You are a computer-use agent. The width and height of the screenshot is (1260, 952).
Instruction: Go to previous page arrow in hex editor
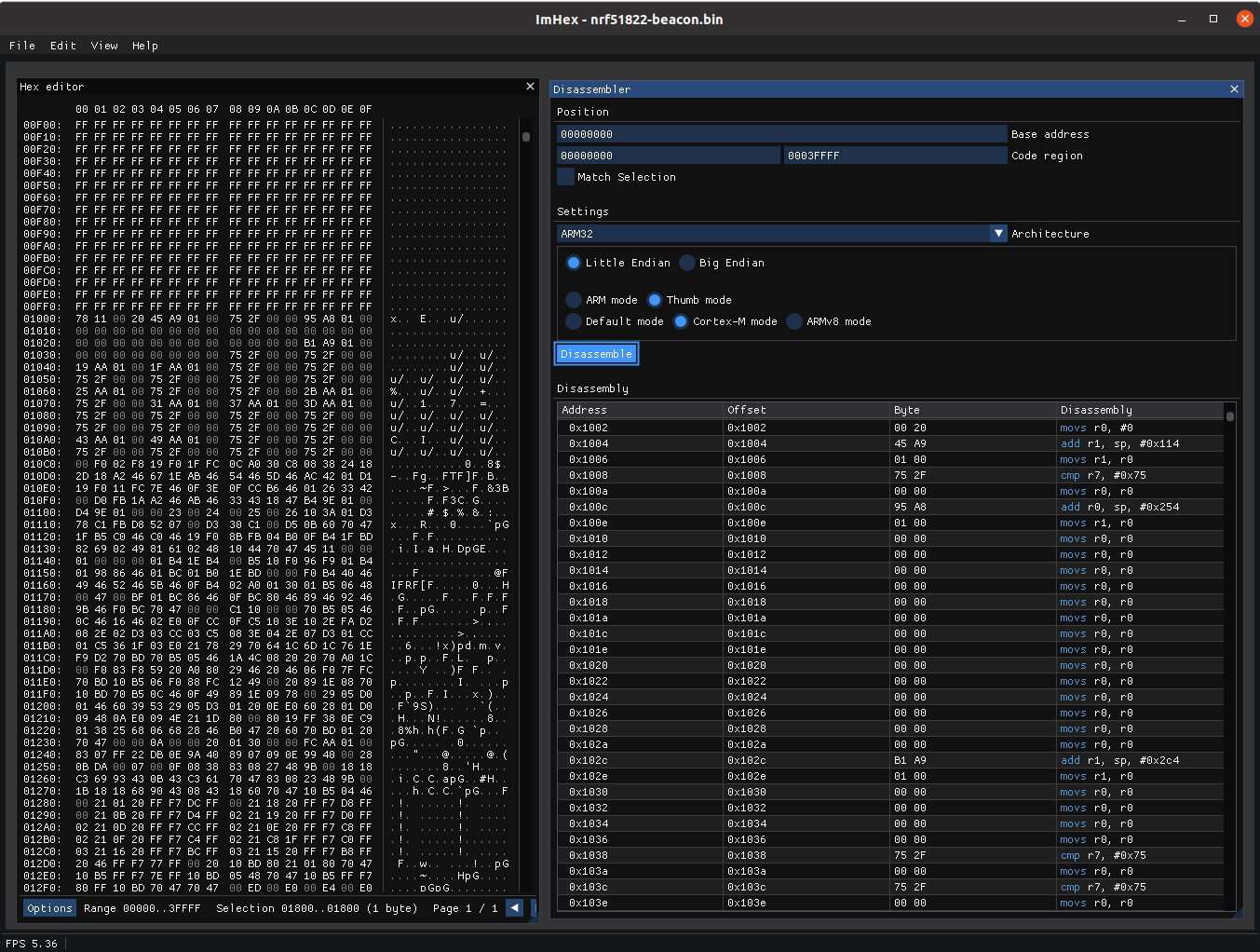514,908
